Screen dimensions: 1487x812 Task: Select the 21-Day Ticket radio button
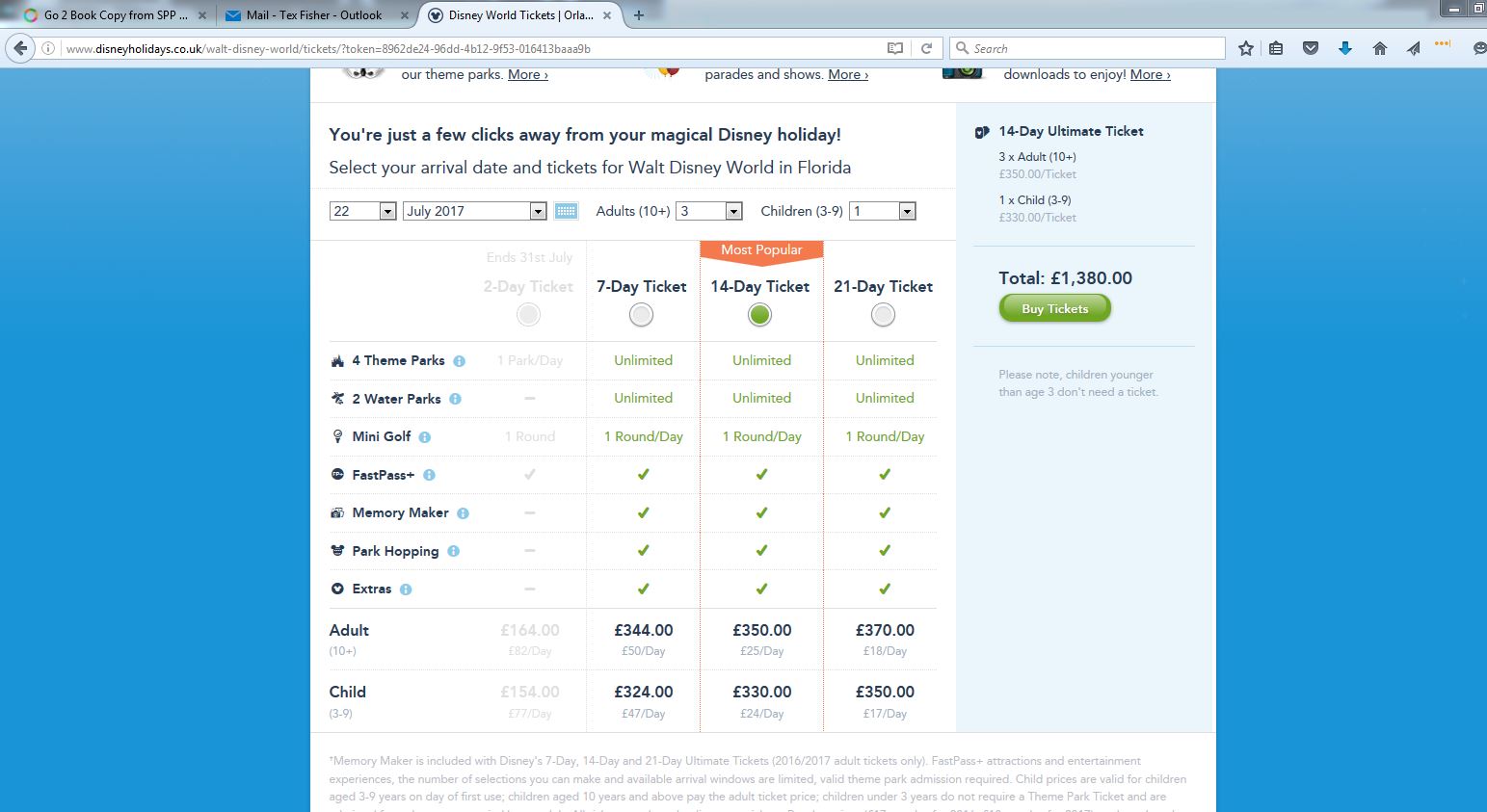click(883, 314)
